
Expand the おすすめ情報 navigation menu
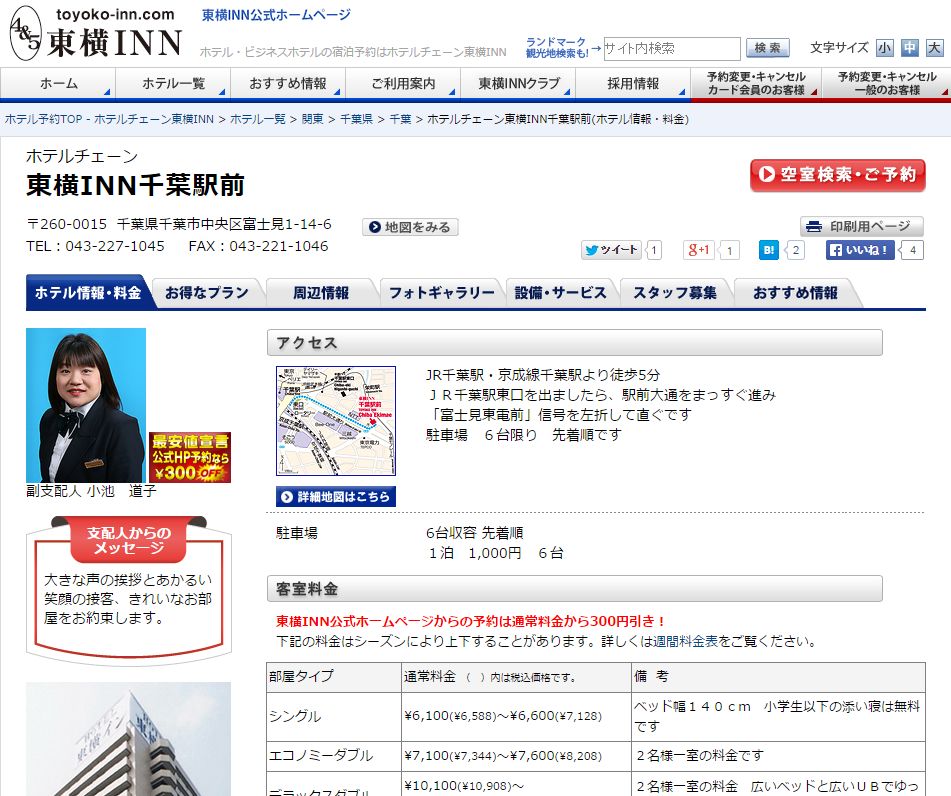tap(288, 83)
